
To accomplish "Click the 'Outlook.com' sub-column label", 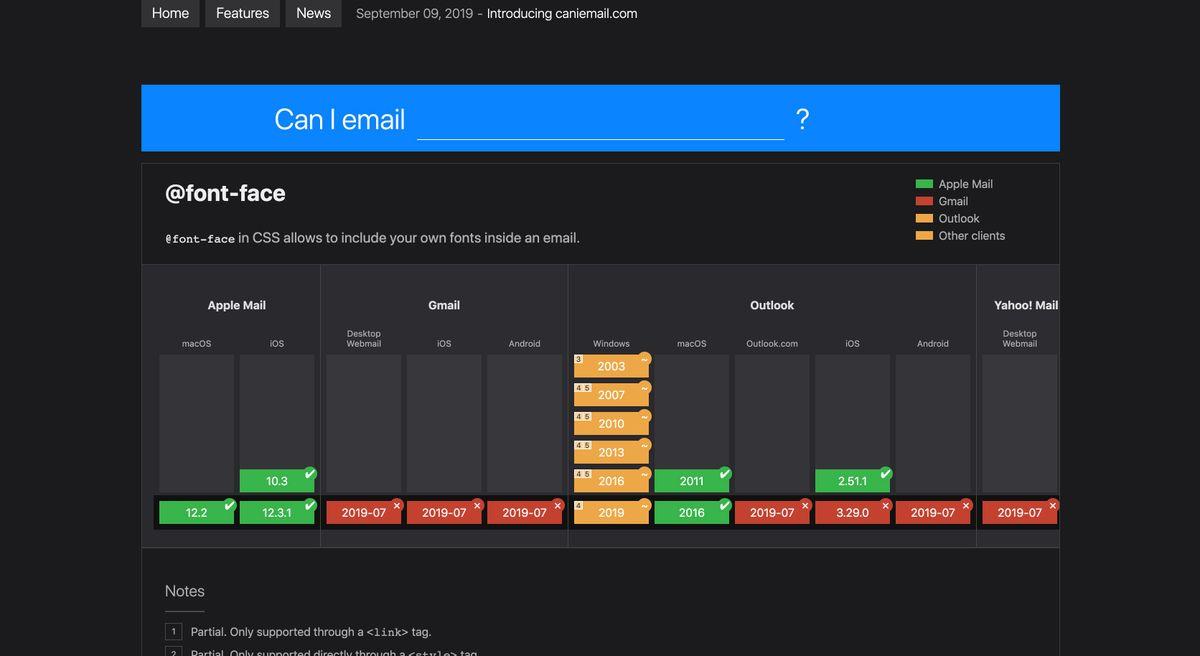I will click(x=772, y=344).
